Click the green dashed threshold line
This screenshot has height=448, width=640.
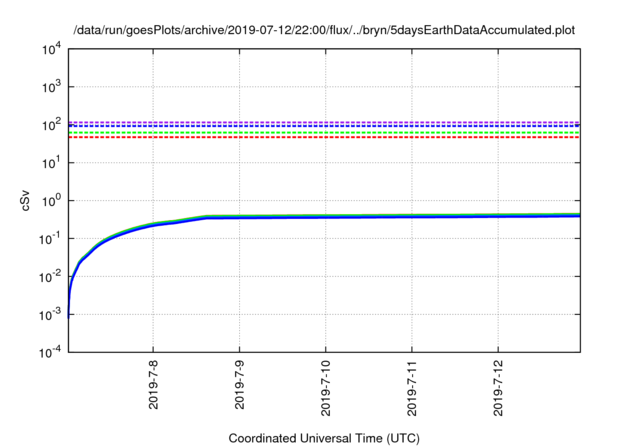324,133
